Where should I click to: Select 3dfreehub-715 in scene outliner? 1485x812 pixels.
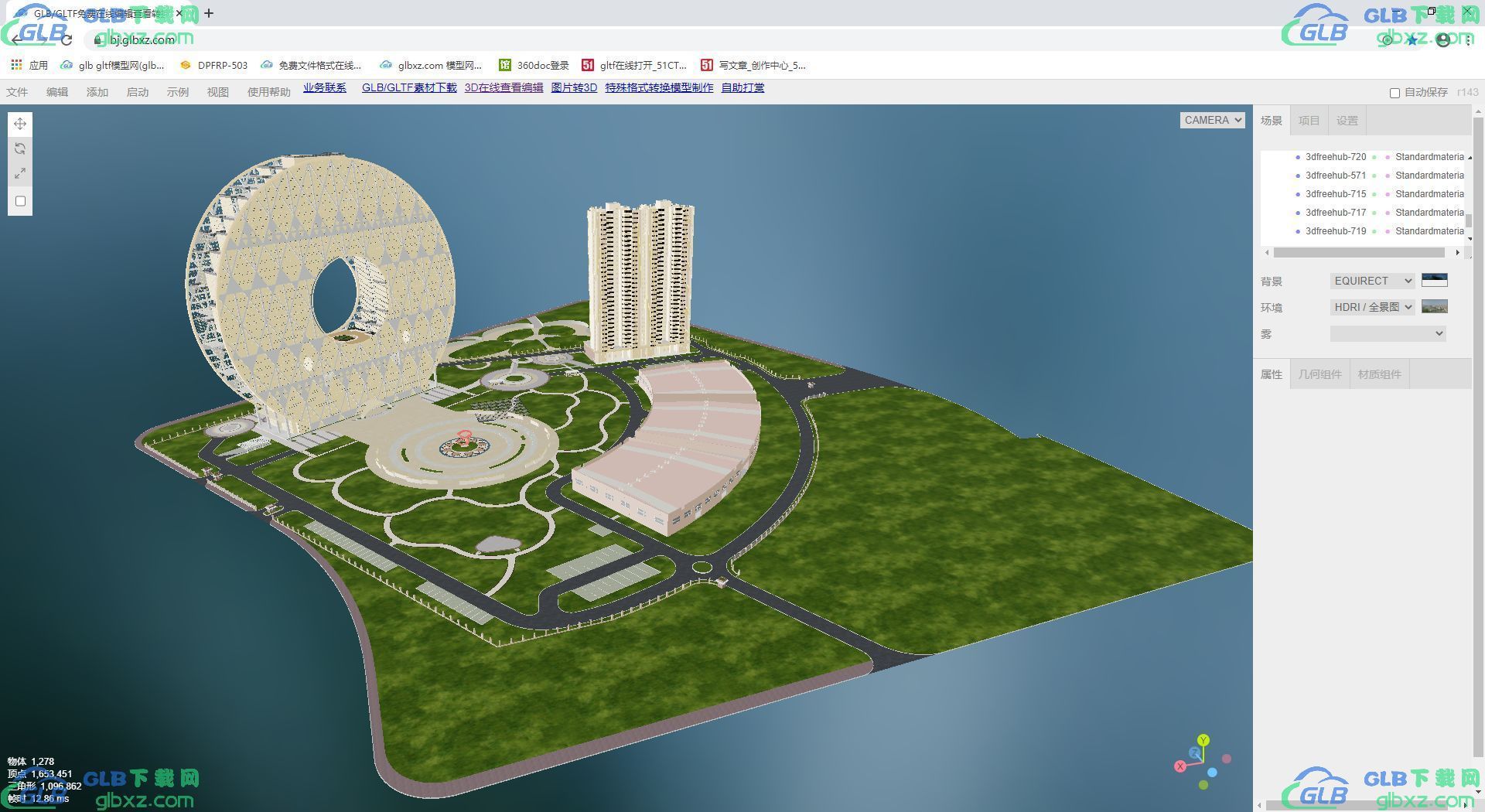point(1336,194)
